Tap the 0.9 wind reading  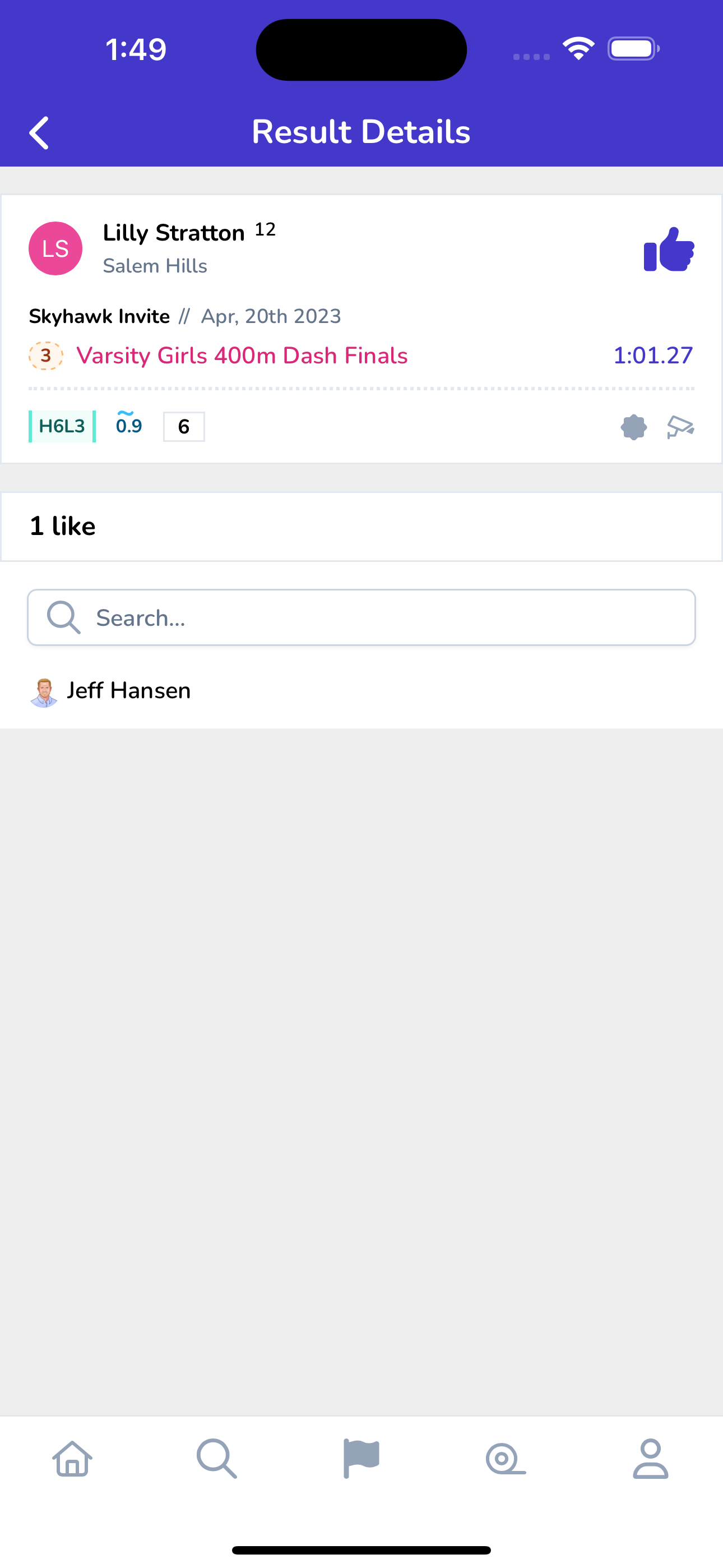(x=129, y=423)
